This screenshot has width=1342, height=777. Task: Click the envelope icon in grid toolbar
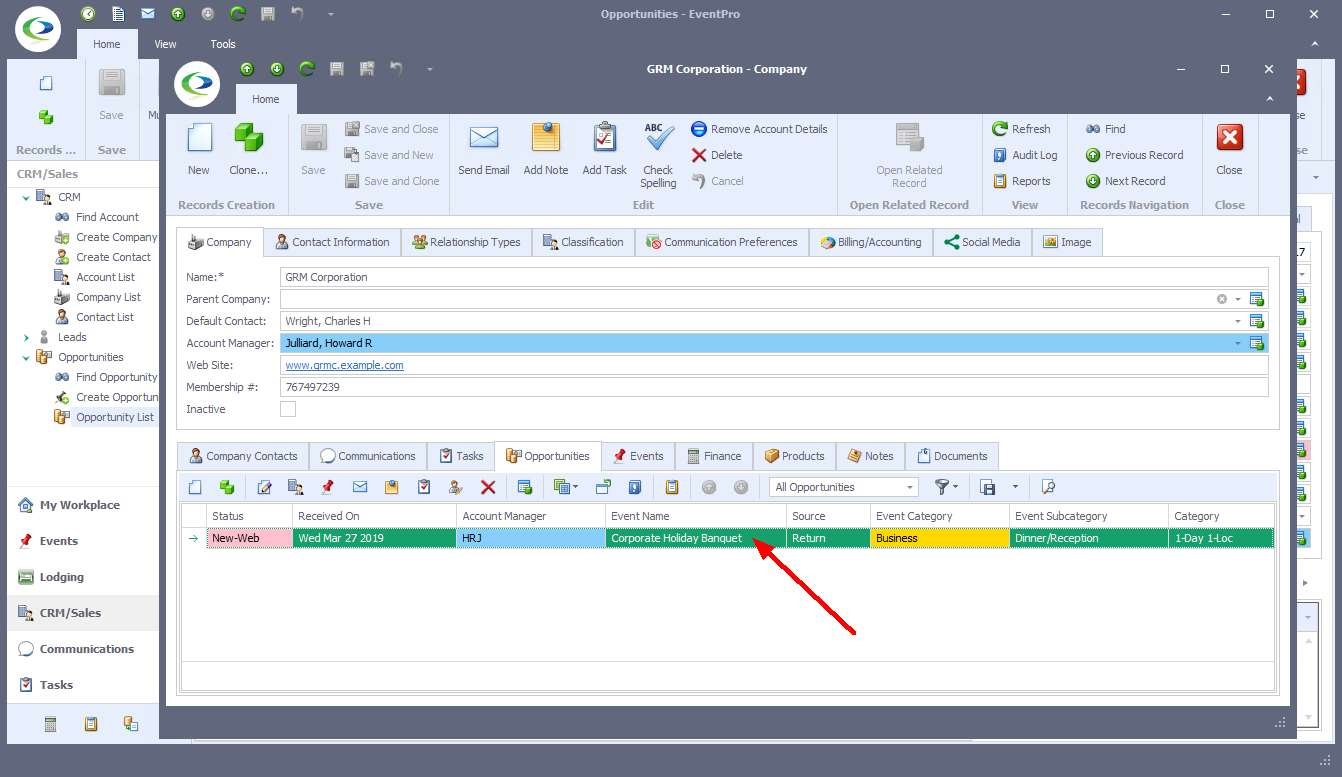[360, 487]
